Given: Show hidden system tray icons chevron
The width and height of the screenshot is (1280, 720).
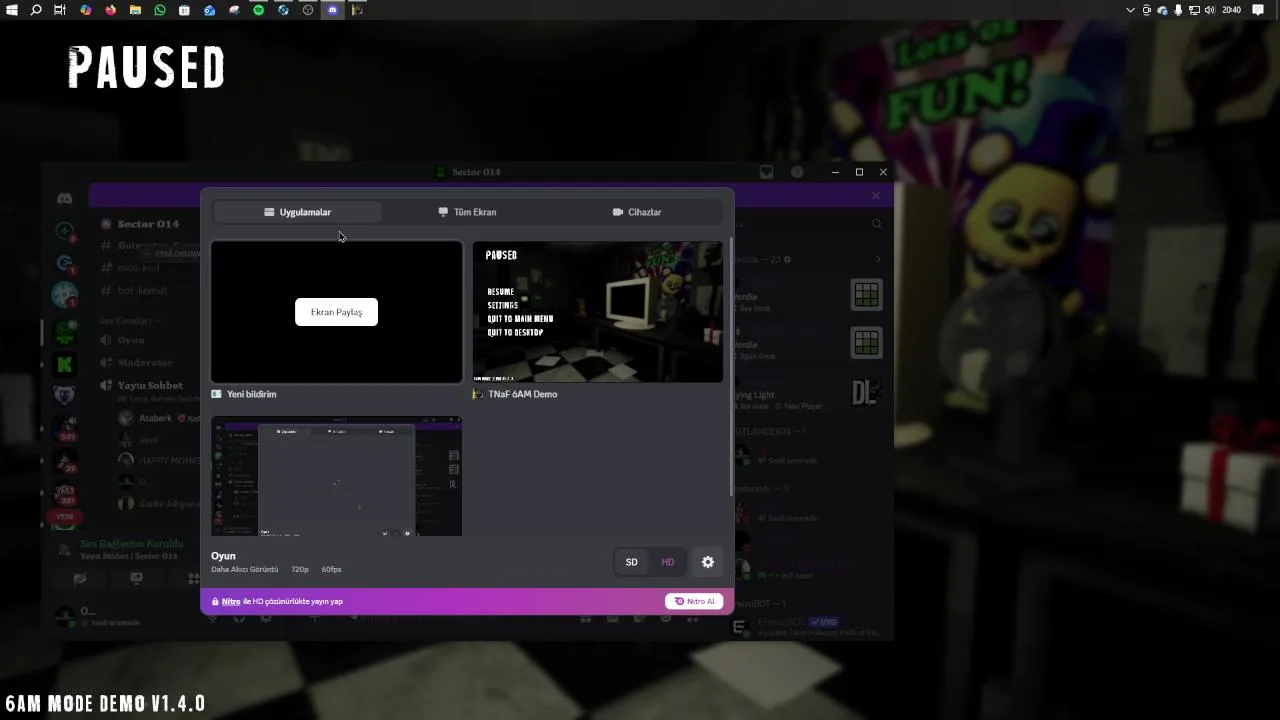Looking at the screenshot, I should [x=1131, y=10].
